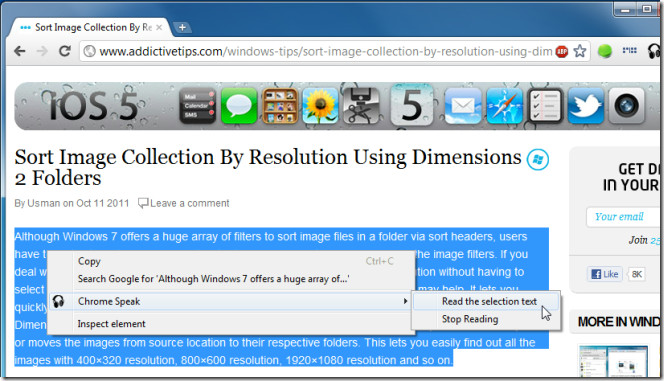Image resolution: width=664 pixels, height=381 pixels.
Task: Click the Twitter bird icon
Action: click(x=586, y=106)
